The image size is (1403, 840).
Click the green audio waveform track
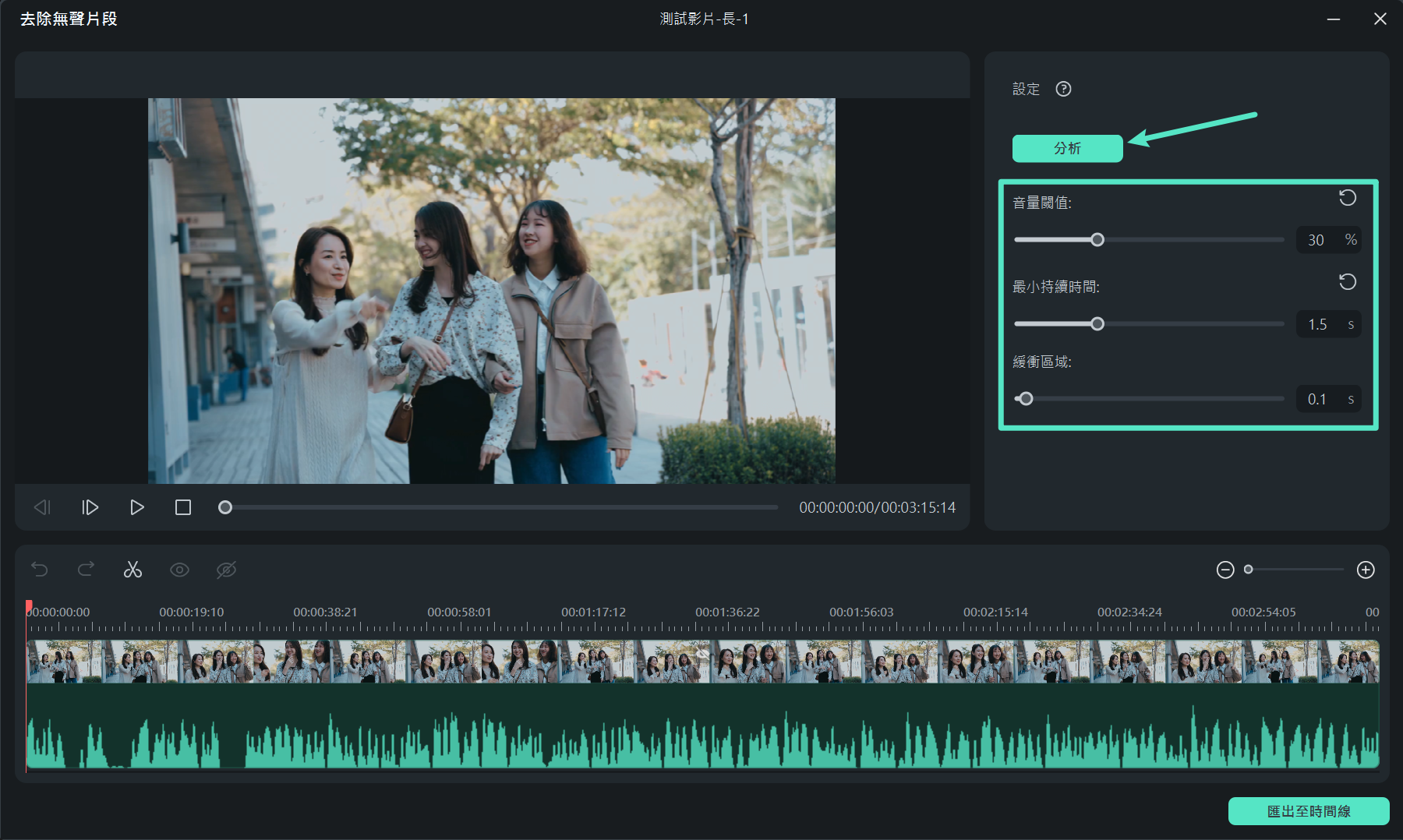[702, 726]
